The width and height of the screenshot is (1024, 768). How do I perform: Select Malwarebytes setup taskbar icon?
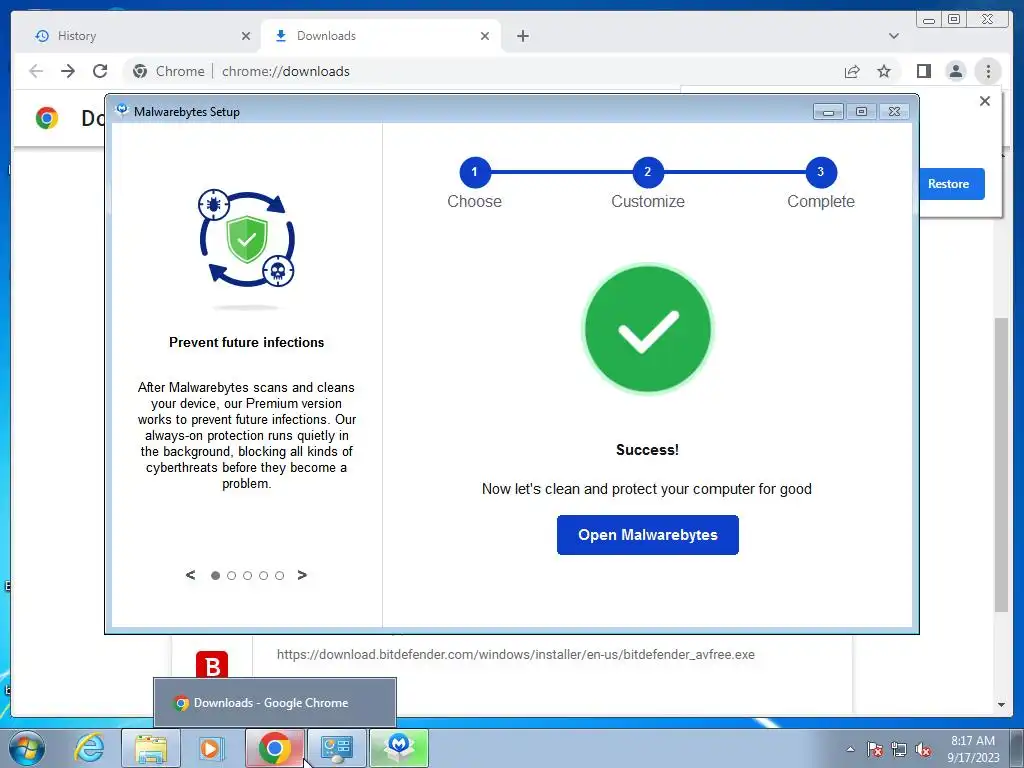399,748
